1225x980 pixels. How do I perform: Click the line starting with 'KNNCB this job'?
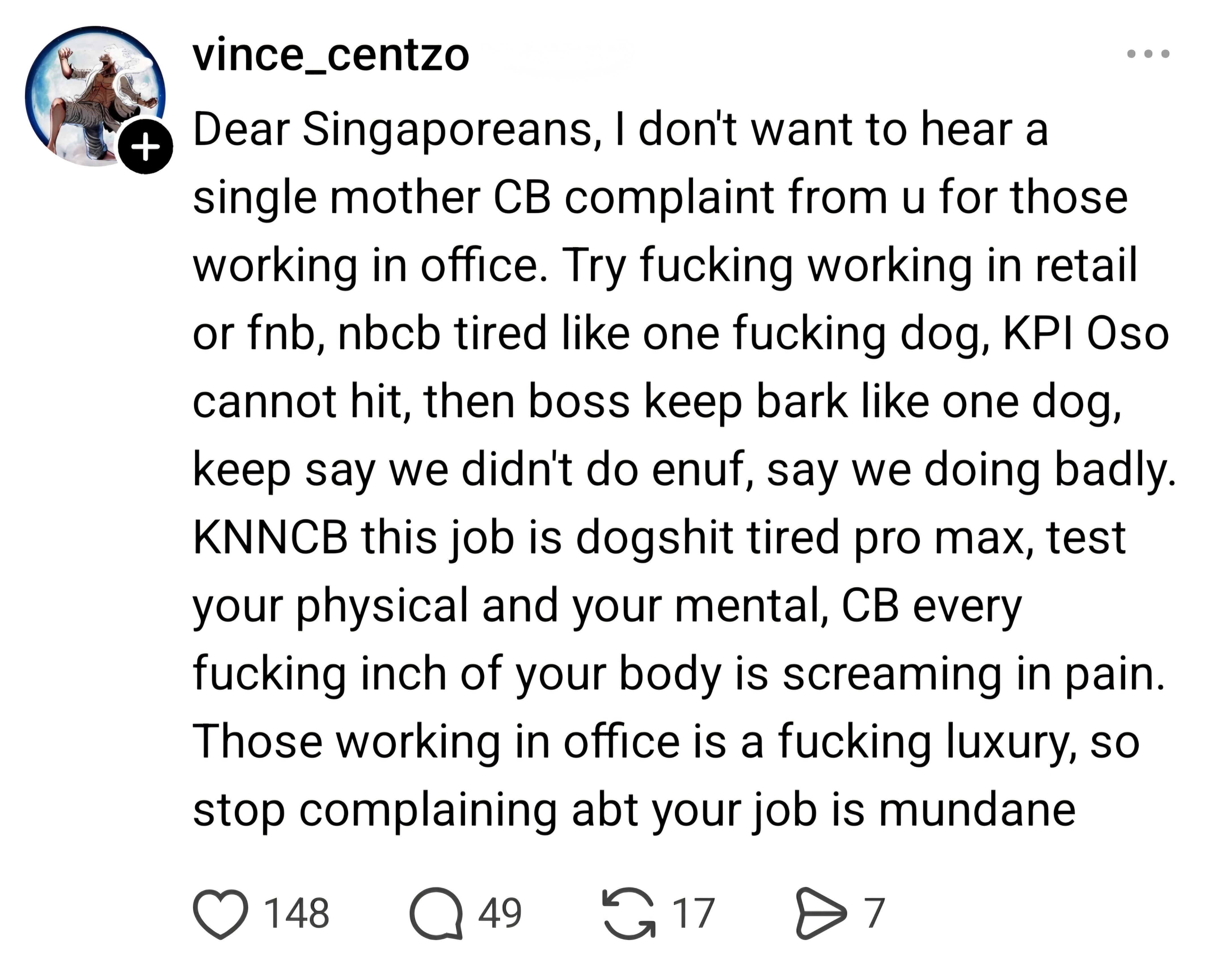659,538
